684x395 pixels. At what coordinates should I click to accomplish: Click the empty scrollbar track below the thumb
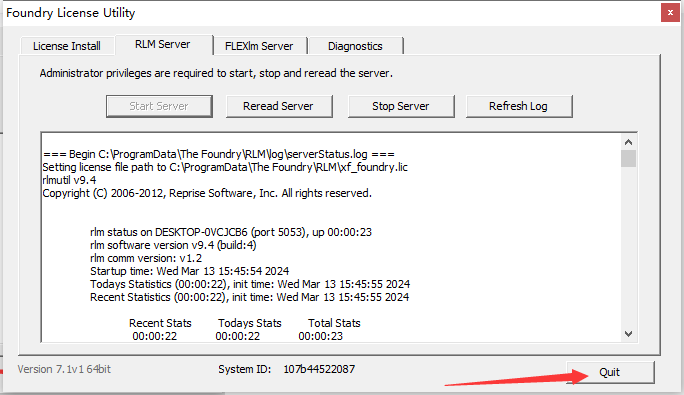(629, 247)
